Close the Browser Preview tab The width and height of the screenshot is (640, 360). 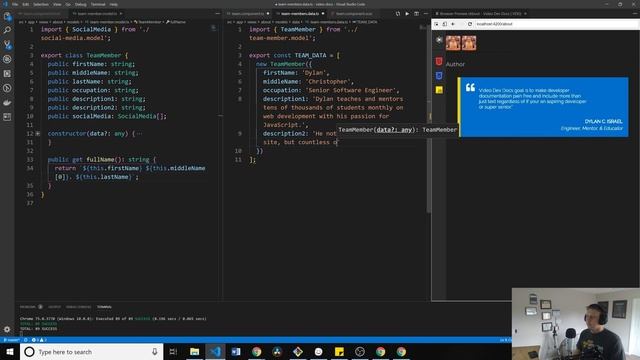pos(525,13)
